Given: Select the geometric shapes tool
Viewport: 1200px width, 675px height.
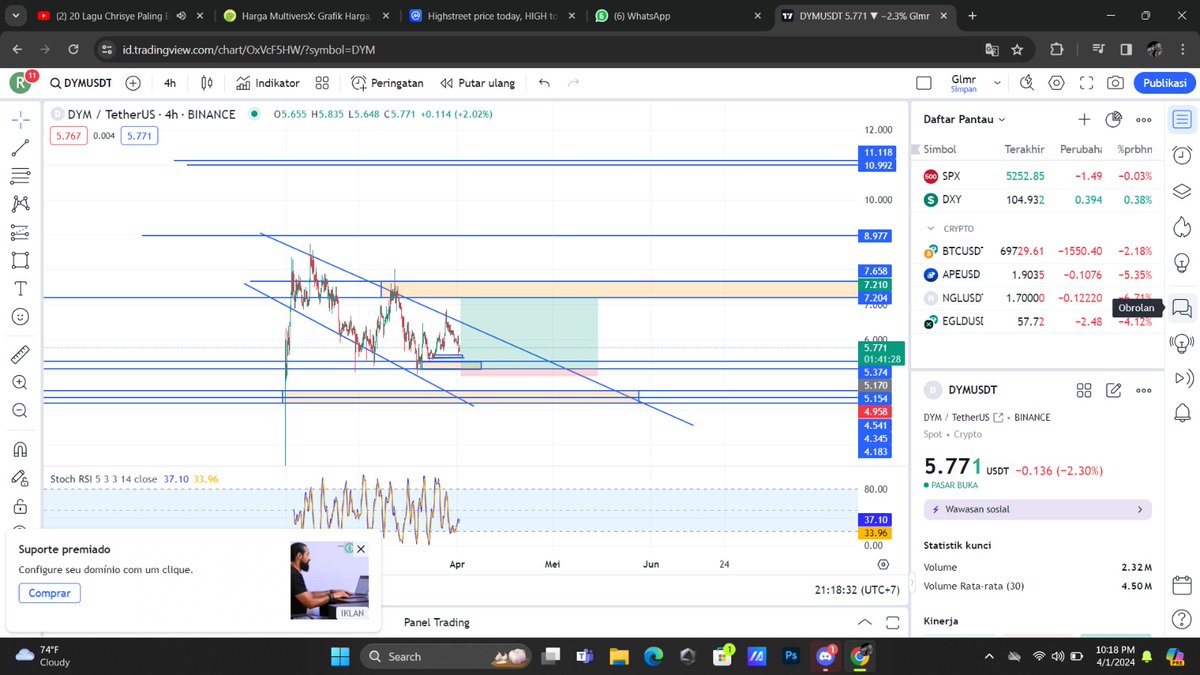Looking at the screenshot, I should [x=20, y=260].
